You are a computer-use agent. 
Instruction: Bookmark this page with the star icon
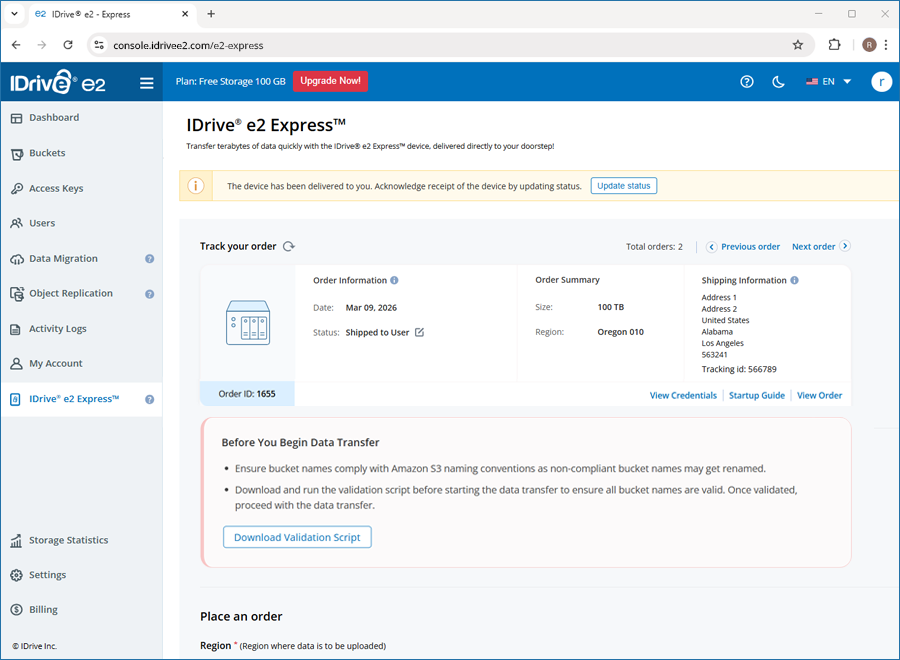797,45
